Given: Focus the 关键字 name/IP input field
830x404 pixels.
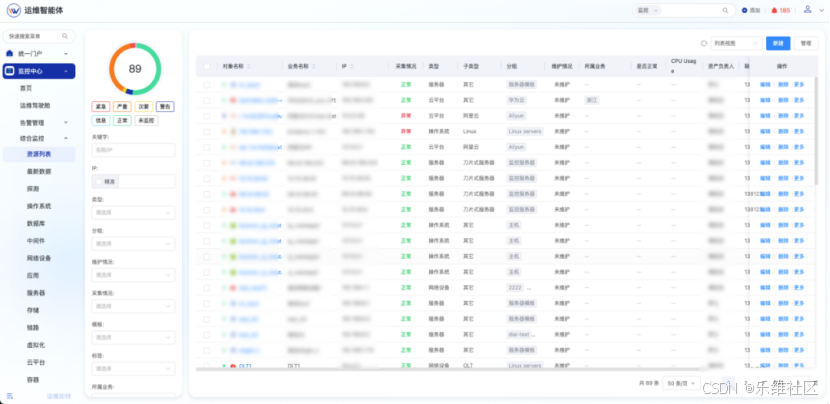Looking at the screenshot, I should pos(133,150).
